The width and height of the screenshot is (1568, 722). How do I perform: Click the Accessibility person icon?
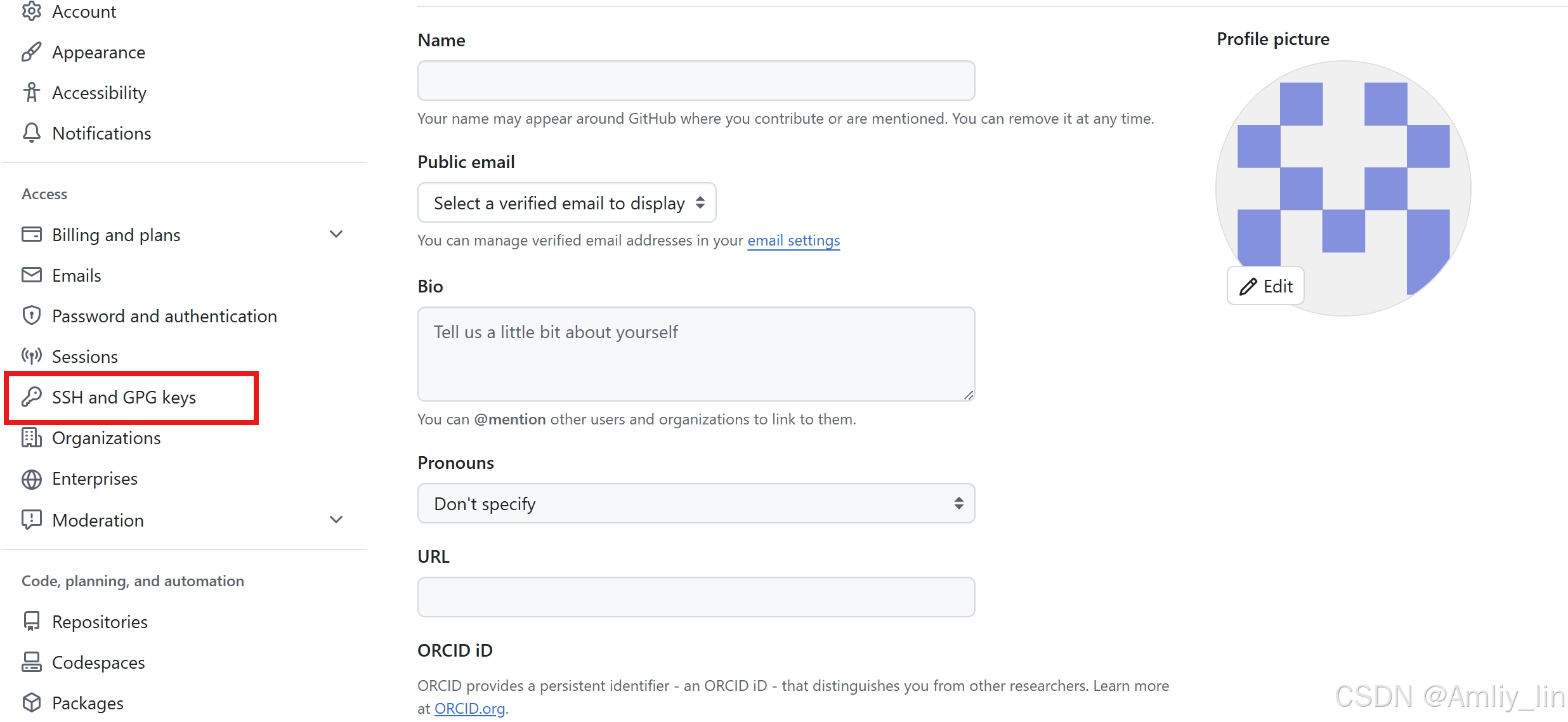(31, 93)
